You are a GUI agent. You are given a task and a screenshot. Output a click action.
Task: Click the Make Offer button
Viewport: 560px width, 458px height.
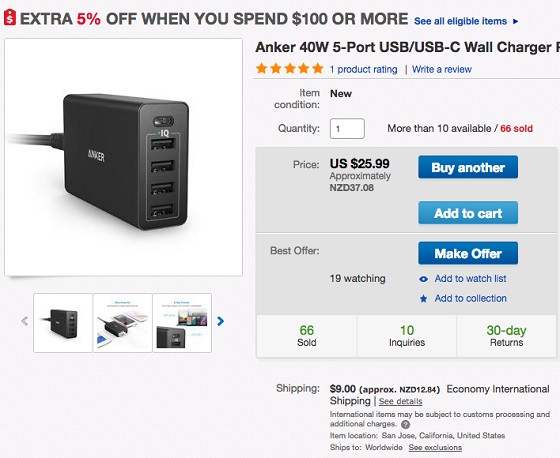468,253
